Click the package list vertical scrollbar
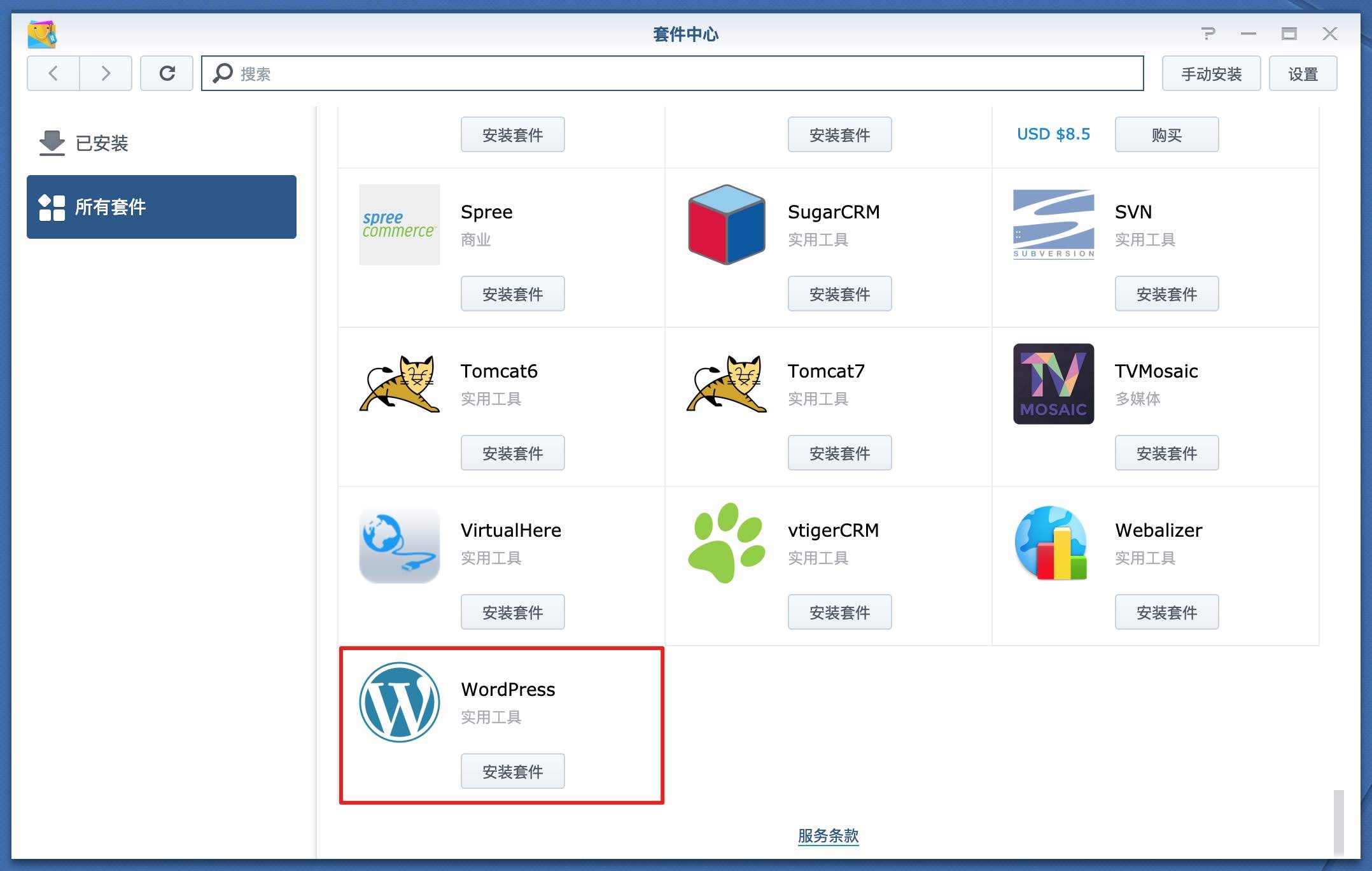Viewport: 1372px width, 871px height. tap(1338, 821)
